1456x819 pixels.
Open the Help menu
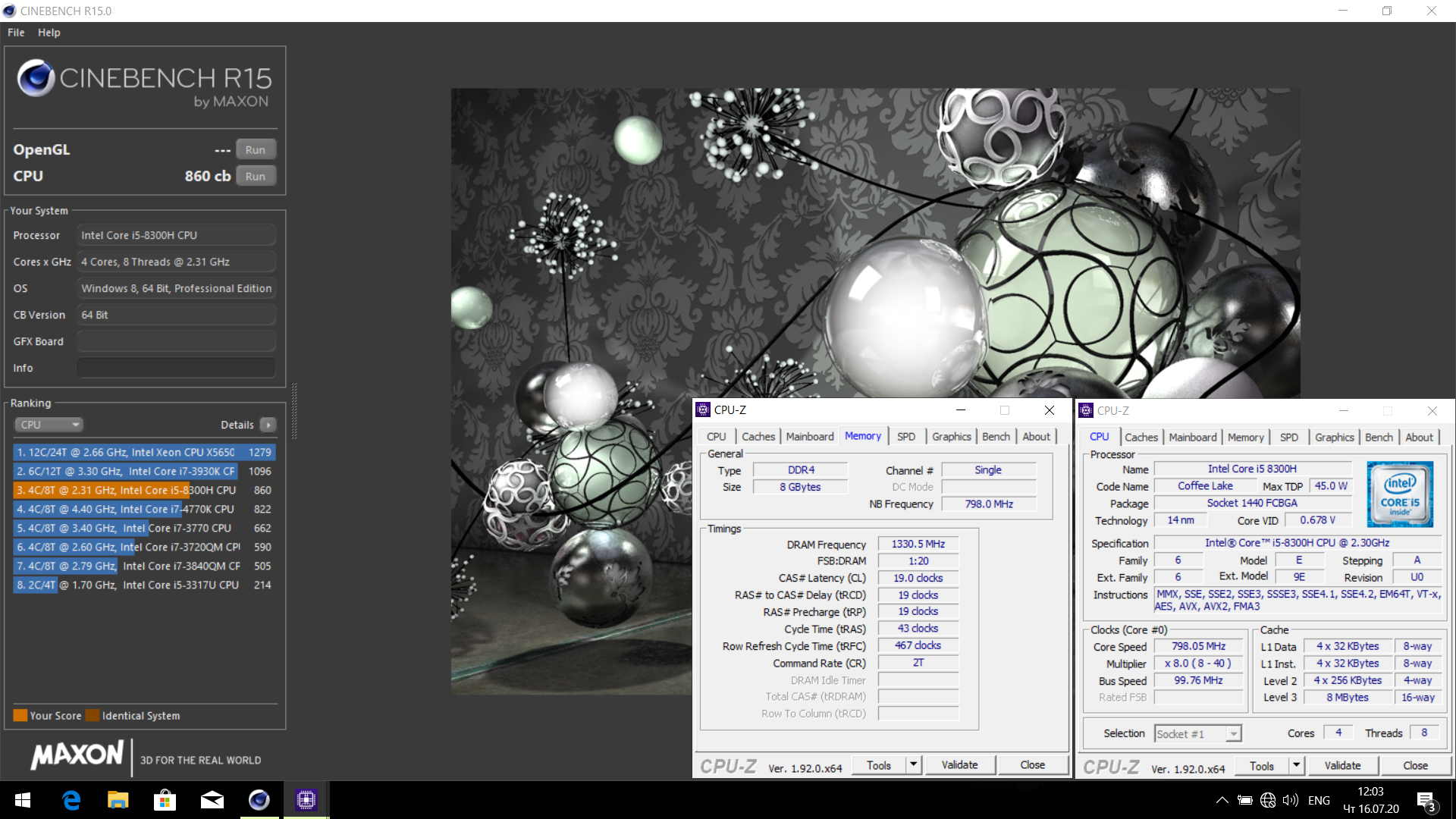click(x=49, y=33)
